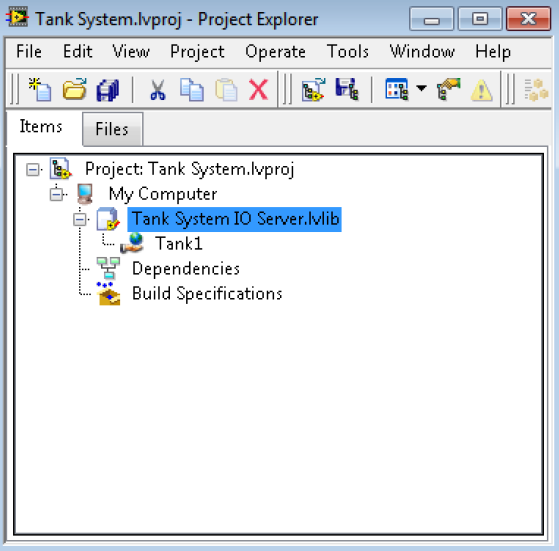The image size is (559, 551).
Task: Click the New Project toolbar icon
Action: coord(40,89)
